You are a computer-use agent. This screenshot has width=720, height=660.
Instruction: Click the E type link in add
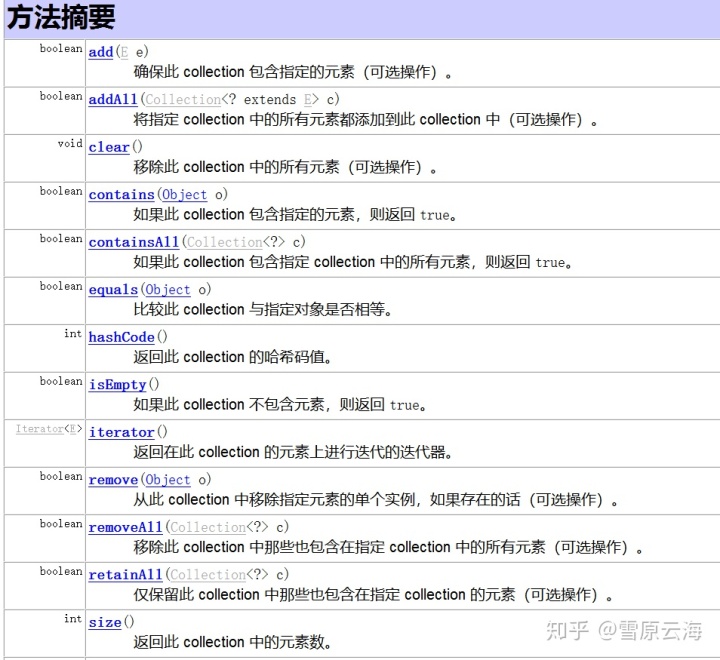click(124, 52)
